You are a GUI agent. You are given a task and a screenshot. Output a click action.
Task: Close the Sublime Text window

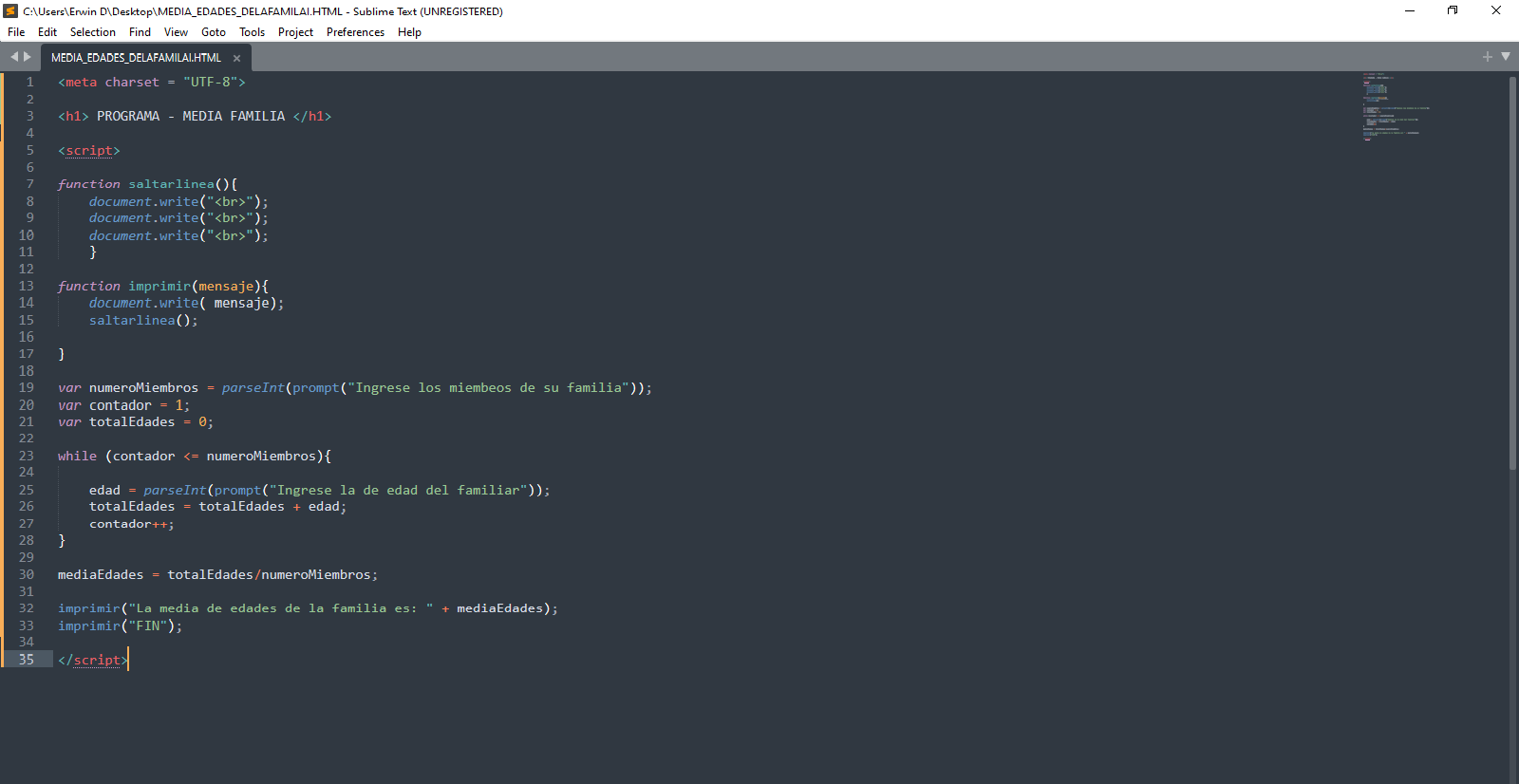click(x=1496, y=11)
